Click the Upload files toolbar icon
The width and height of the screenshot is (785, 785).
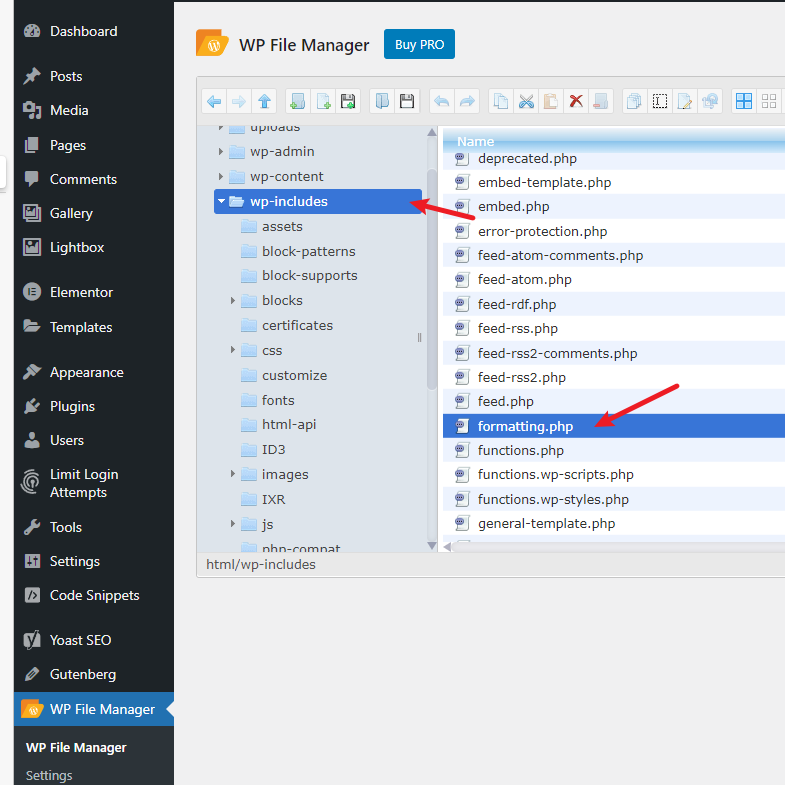[348, 102]
